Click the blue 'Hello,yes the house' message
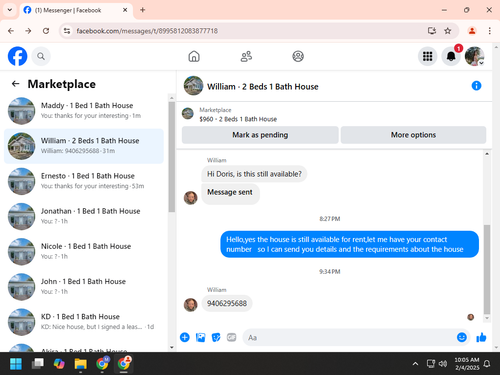 (349, 244)
